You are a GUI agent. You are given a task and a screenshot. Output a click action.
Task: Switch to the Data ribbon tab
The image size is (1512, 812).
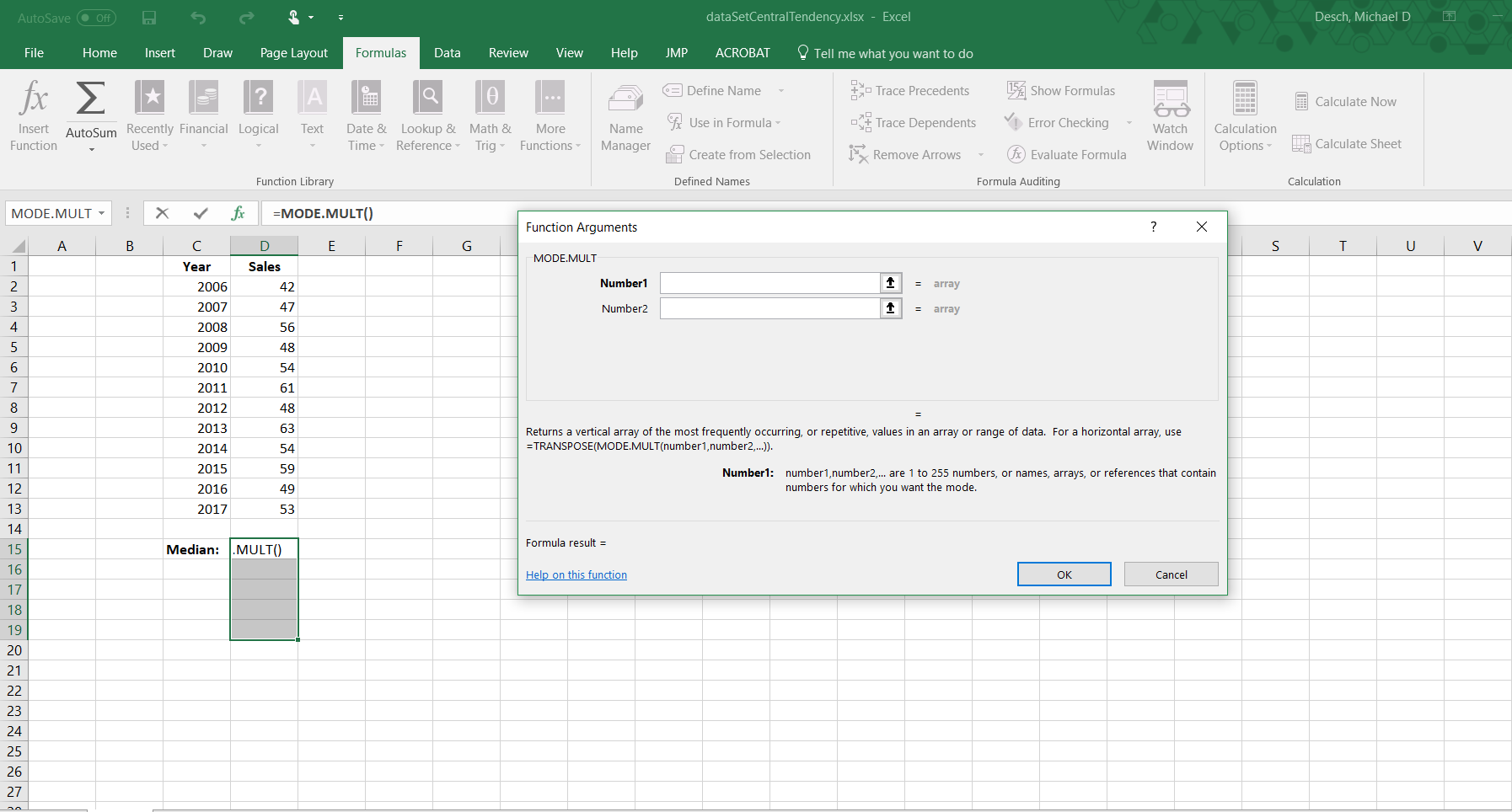point(447,53)
